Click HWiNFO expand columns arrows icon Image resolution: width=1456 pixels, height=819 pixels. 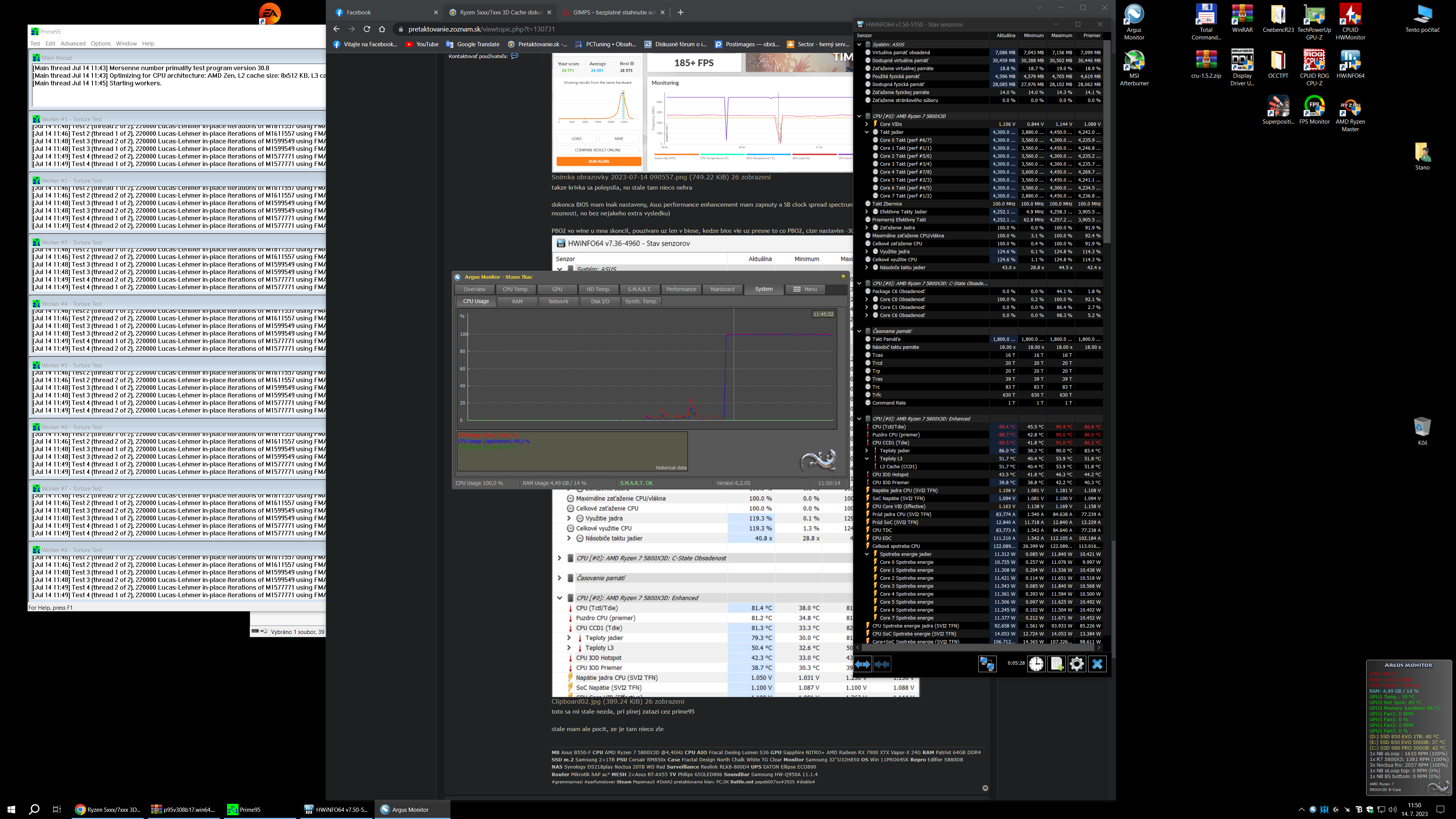pyautogui.click(x=863, y=664)
